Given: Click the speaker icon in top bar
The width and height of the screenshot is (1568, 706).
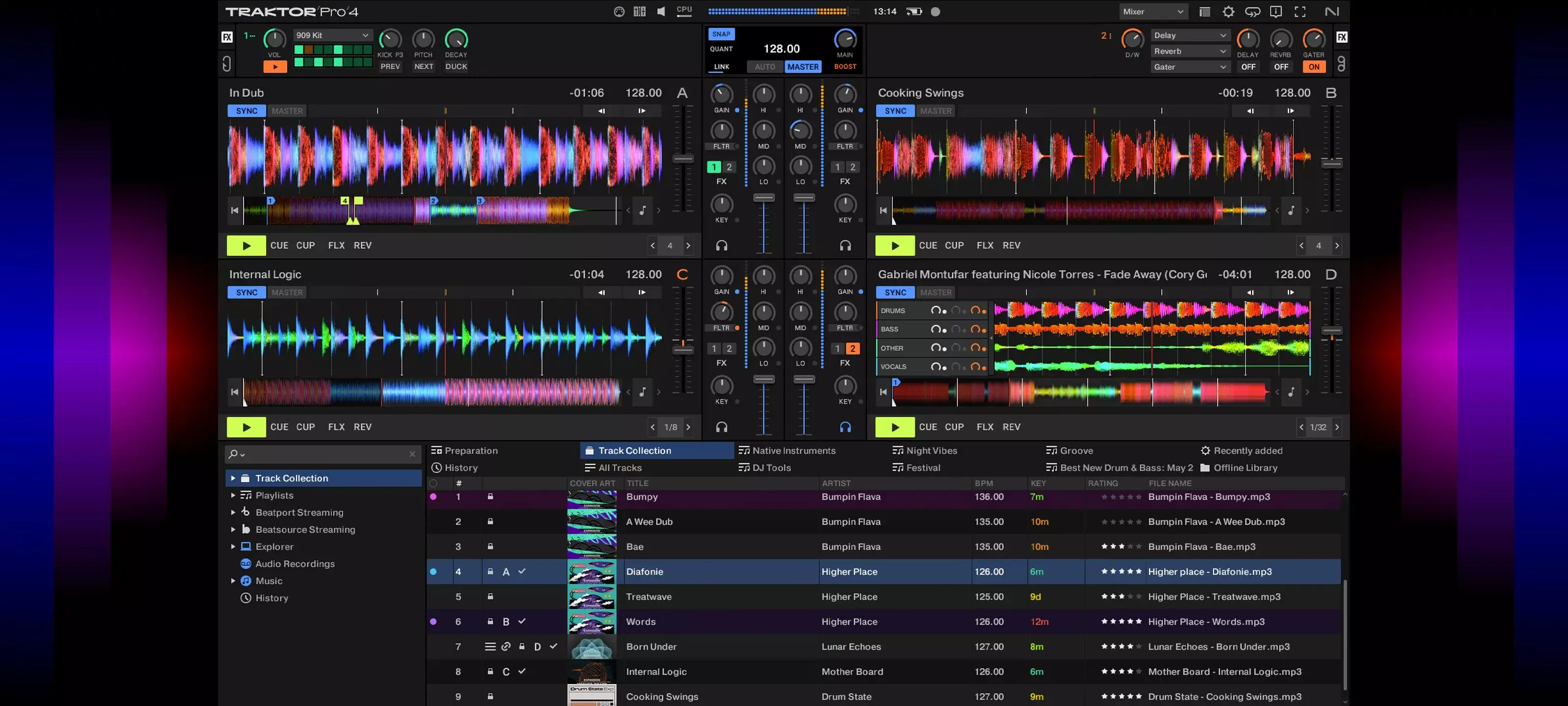Looking at the screenshot, I should (x=661, y=12).
